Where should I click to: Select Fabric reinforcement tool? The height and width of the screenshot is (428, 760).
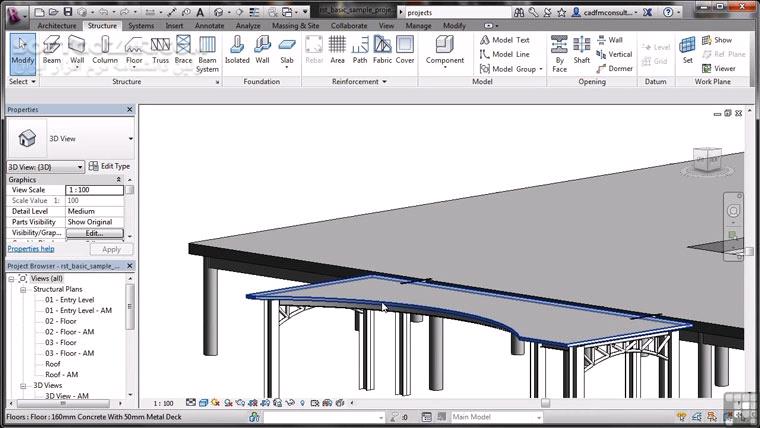(x=382, y=50)
